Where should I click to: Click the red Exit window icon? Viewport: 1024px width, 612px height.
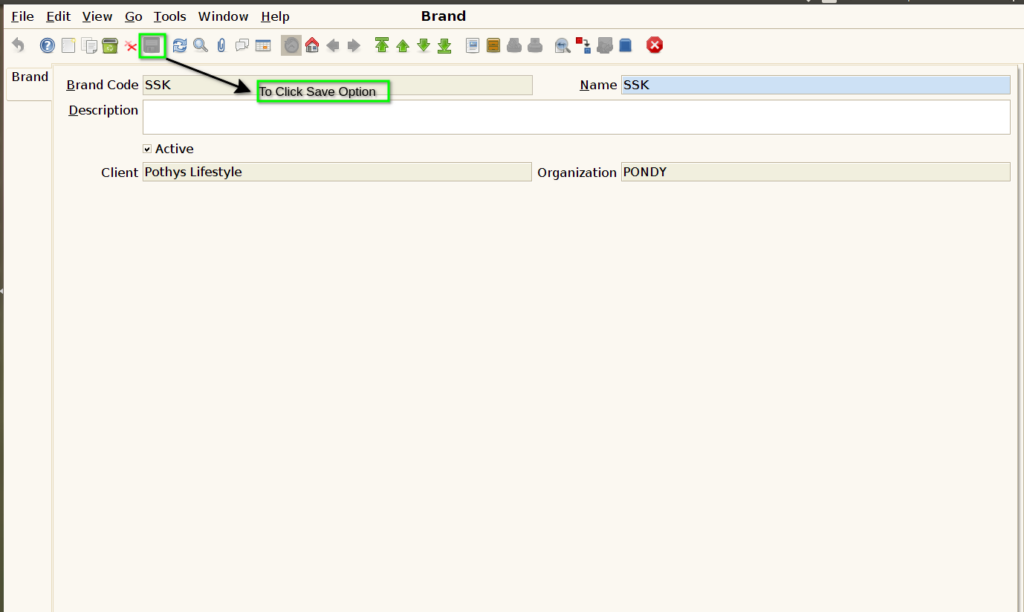click(x=654, y=45)
